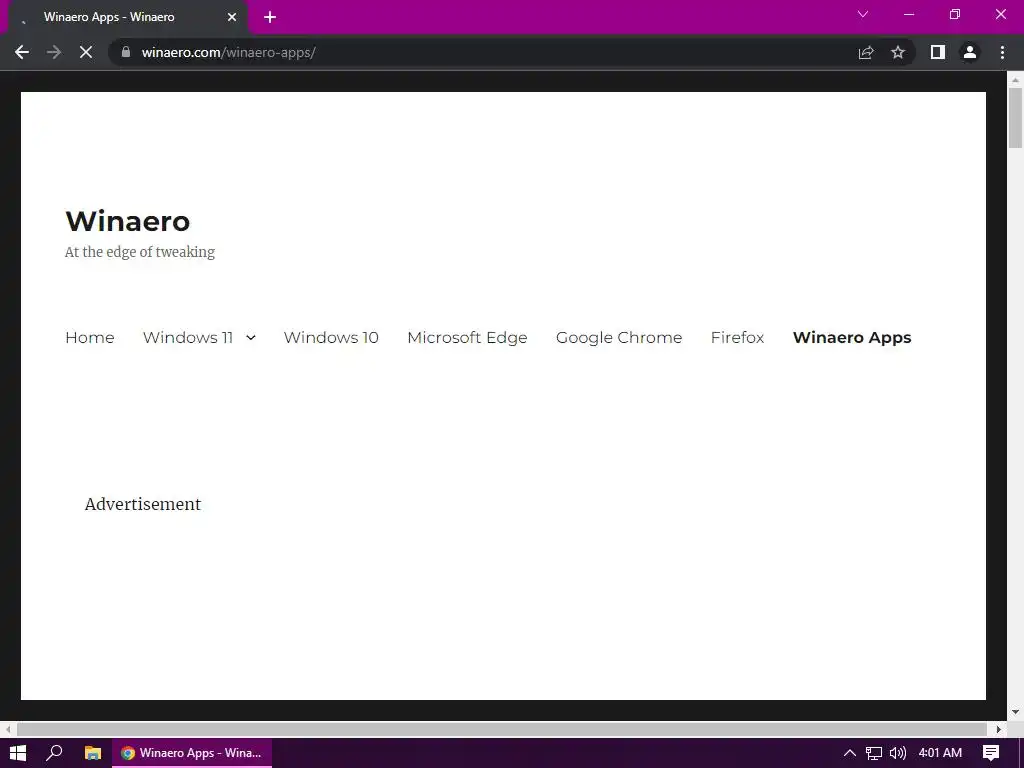Click the horizontal scrollbar thumb
This screenshot has height=768, width=1024.
click(x=502, y=729)
